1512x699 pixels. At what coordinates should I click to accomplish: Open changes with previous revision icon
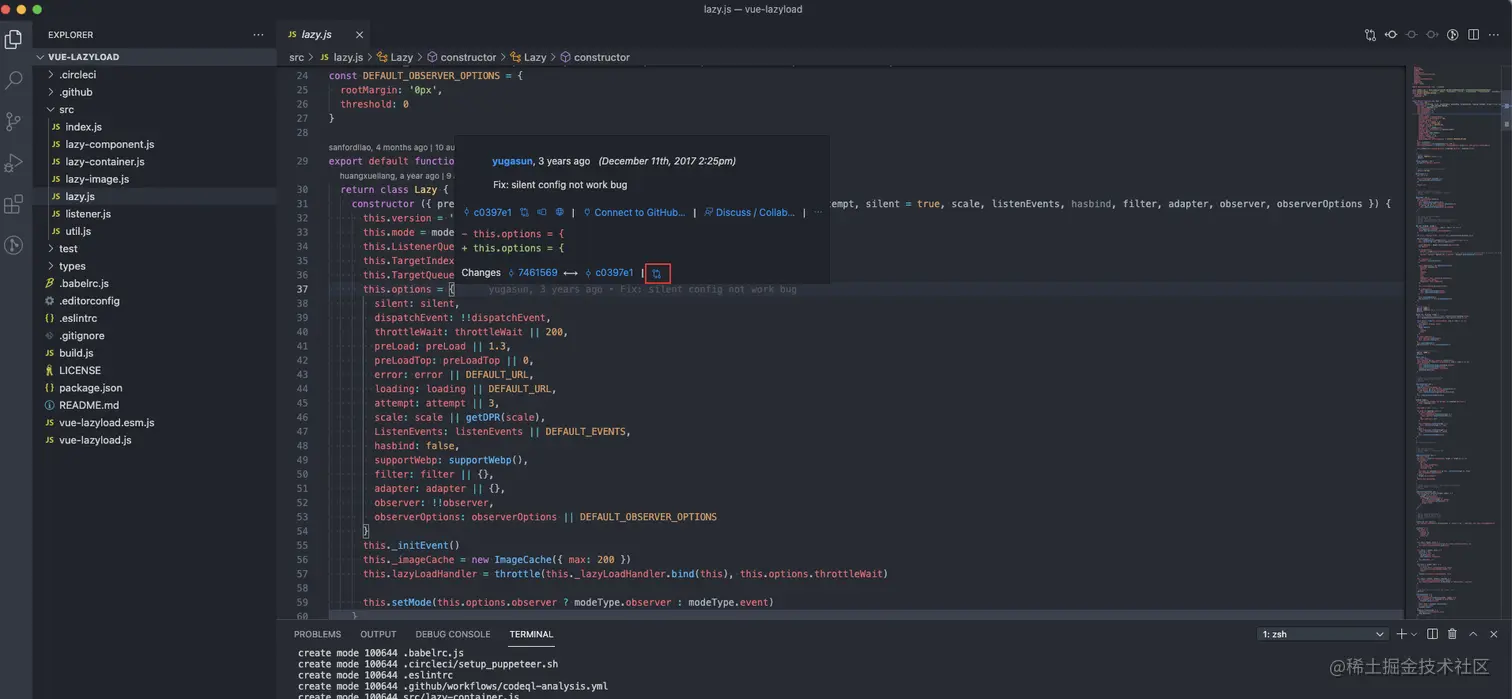pyautogui.click(x=1391, y=35)
